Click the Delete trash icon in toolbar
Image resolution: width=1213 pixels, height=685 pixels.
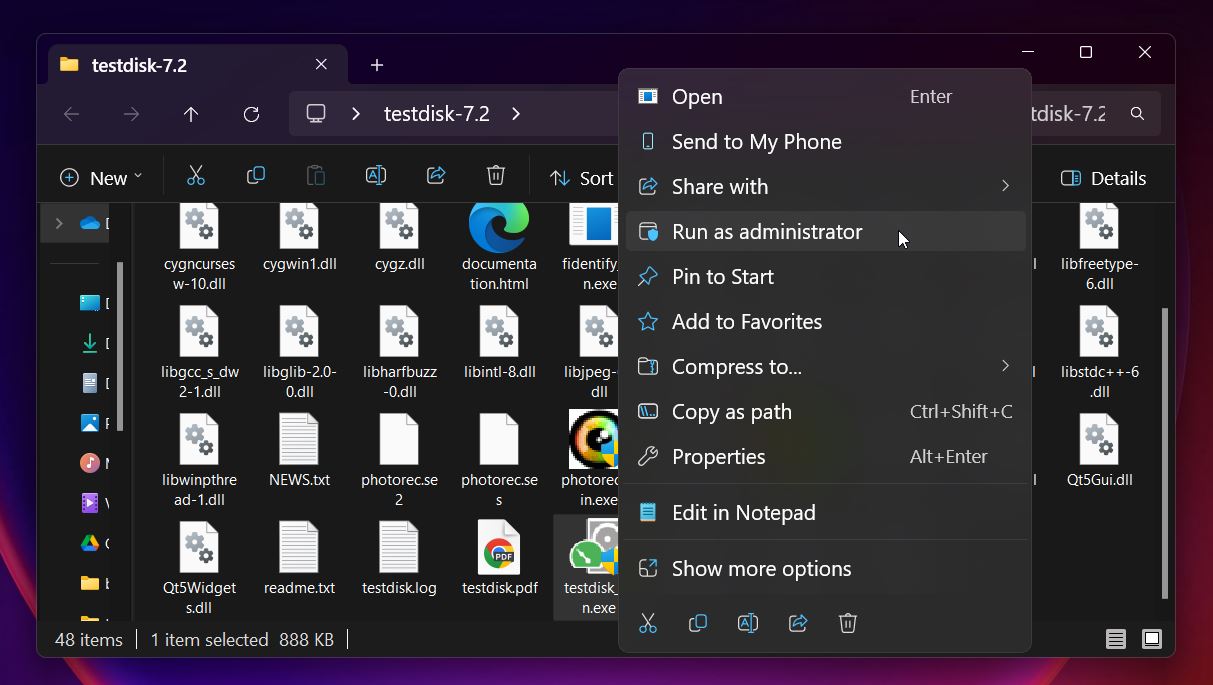[496, 177]
